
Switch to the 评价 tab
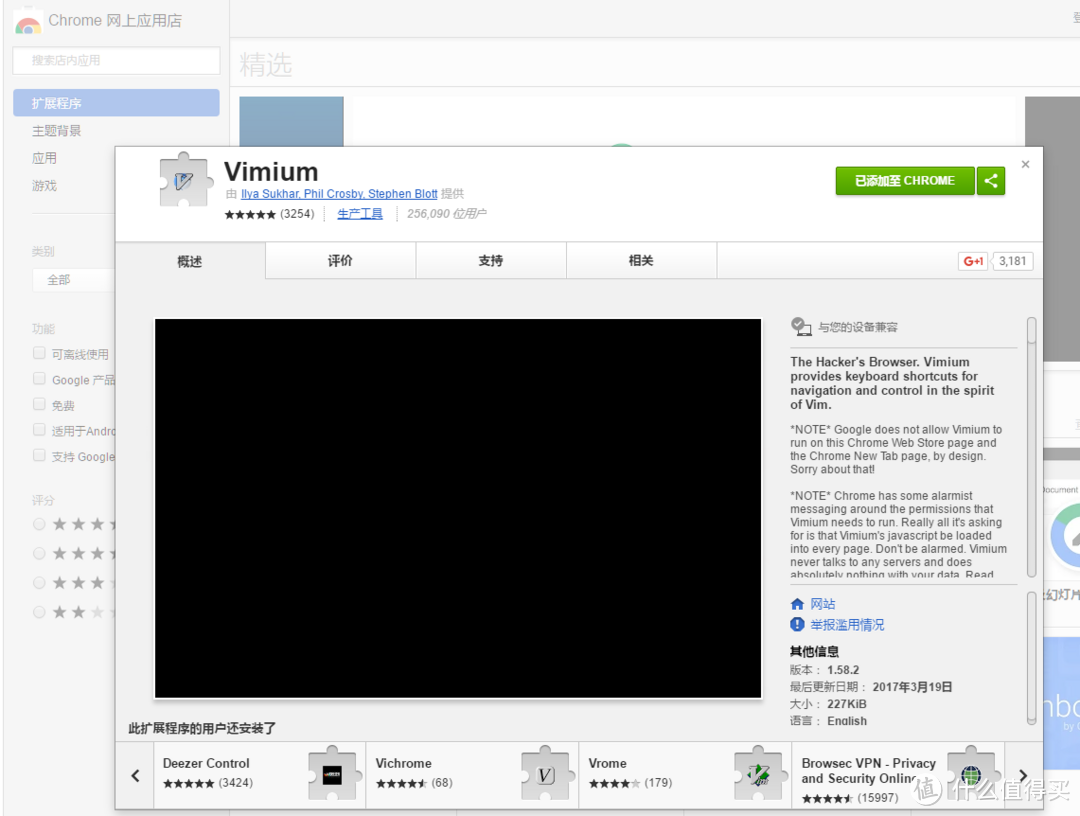click(339, 260)
